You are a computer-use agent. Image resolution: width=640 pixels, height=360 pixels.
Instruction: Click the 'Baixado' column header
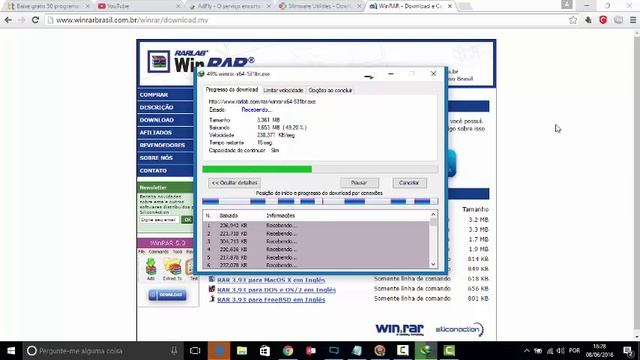coord(229,216)
